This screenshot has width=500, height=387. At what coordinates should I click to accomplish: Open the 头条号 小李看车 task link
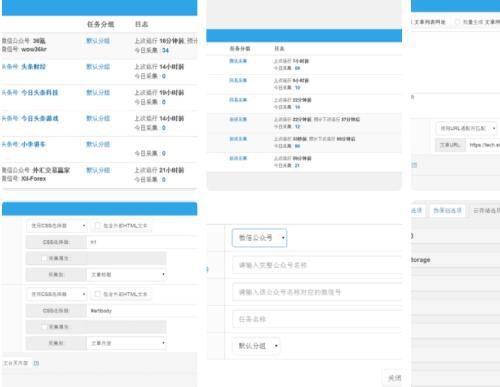click(33, 144)
